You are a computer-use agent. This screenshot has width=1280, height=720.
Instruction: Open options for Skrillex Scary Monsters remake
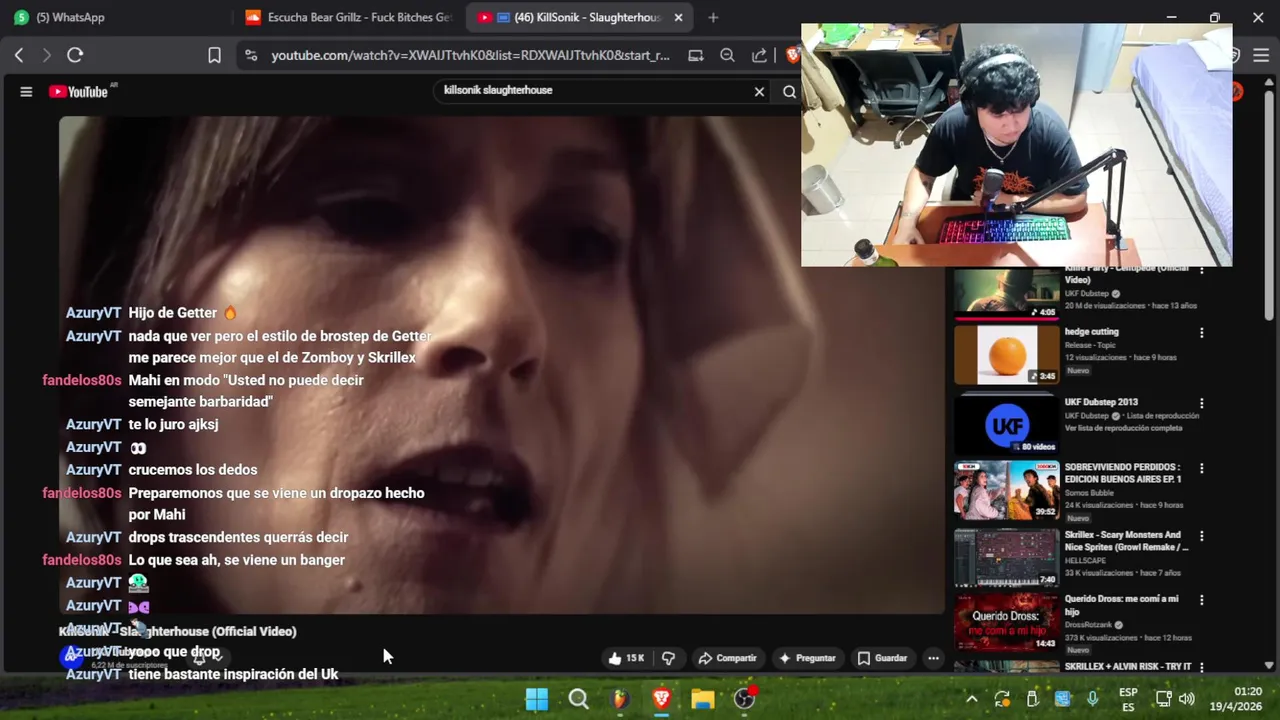tap(1202, 536)
